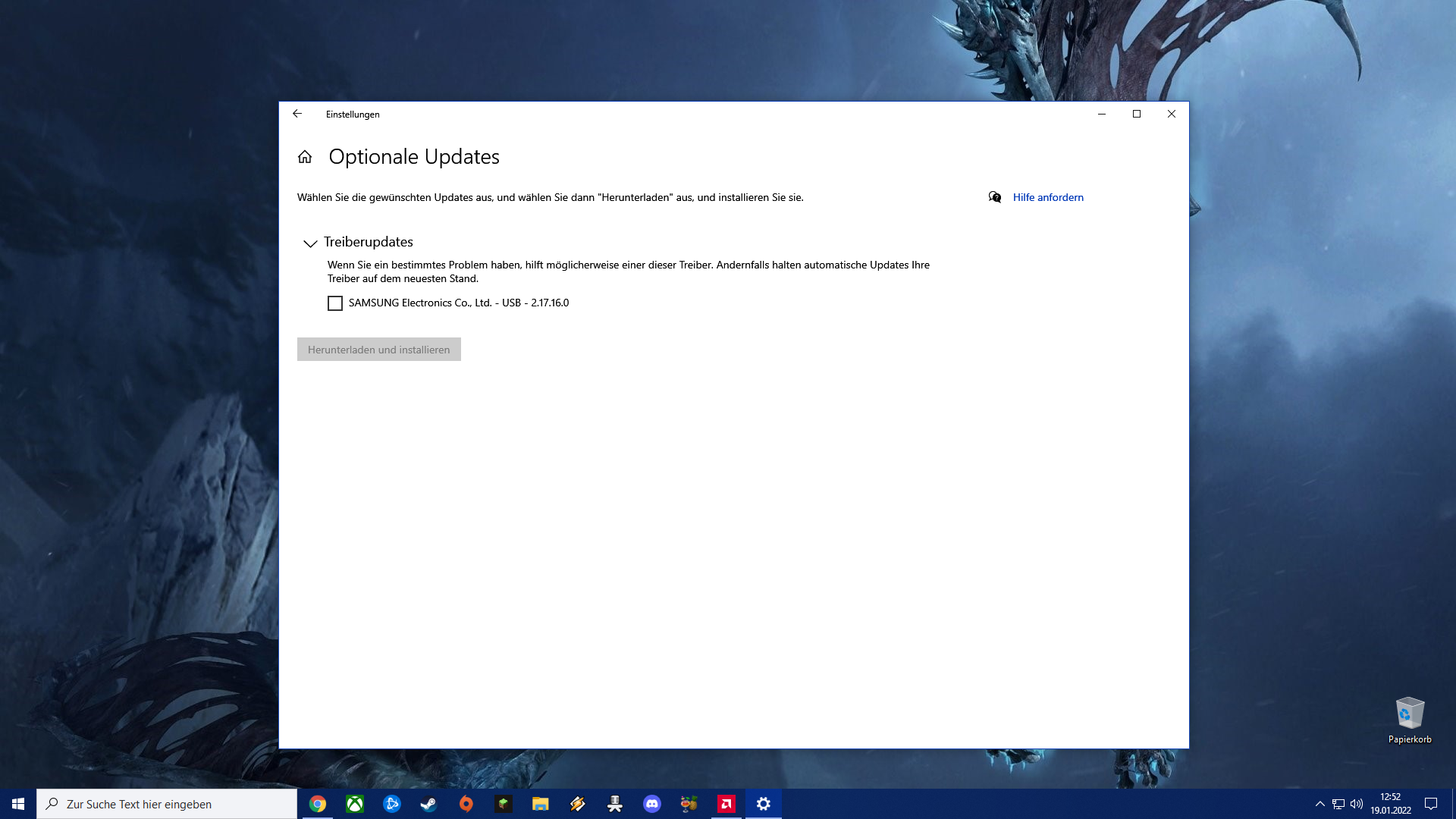Open File Explorer from the taskbar
This screenshot has height=819, width=1456.
tap(541, 804)
